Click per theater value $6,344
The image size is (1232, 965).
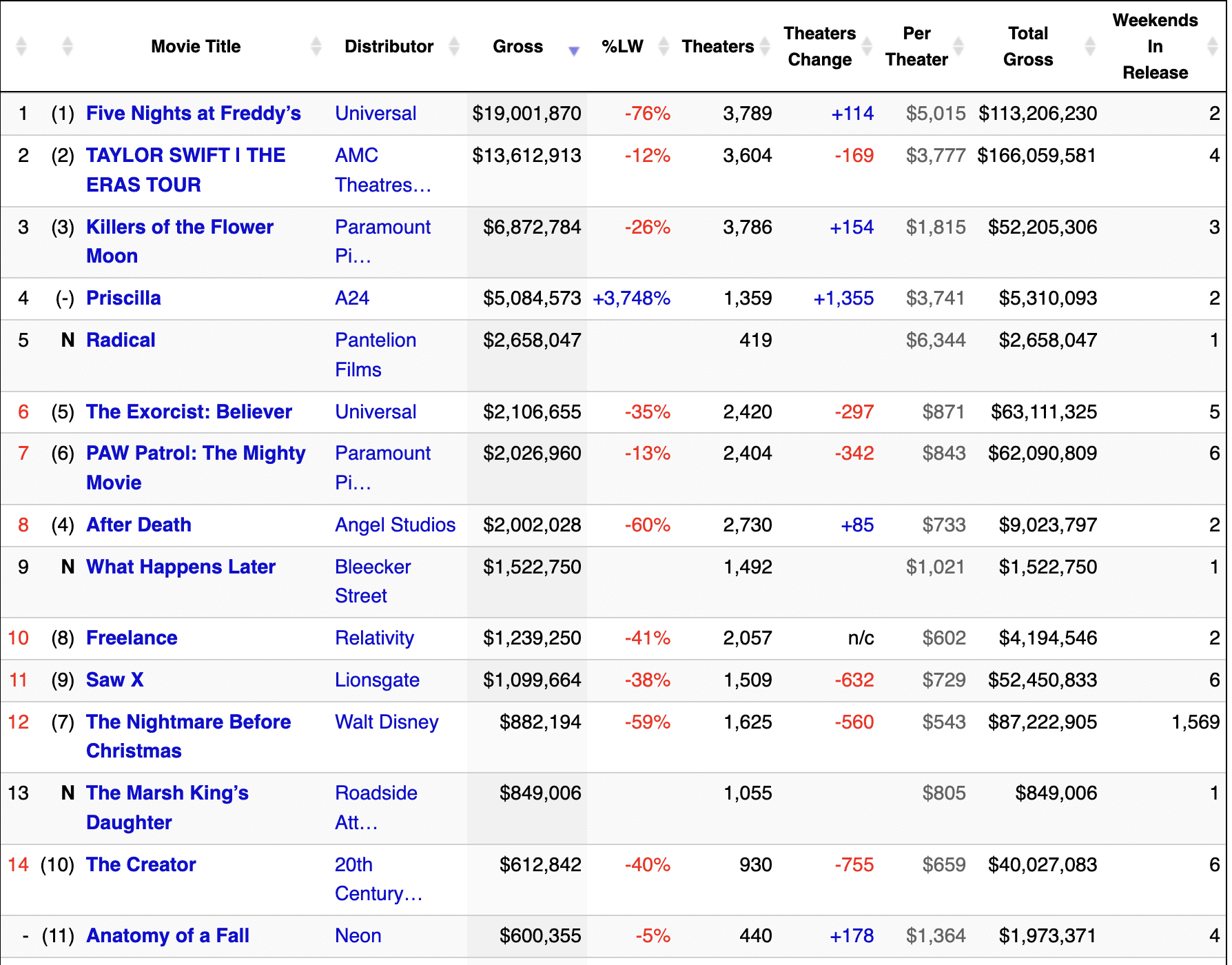pyautogui.click(x=935, y=340)
